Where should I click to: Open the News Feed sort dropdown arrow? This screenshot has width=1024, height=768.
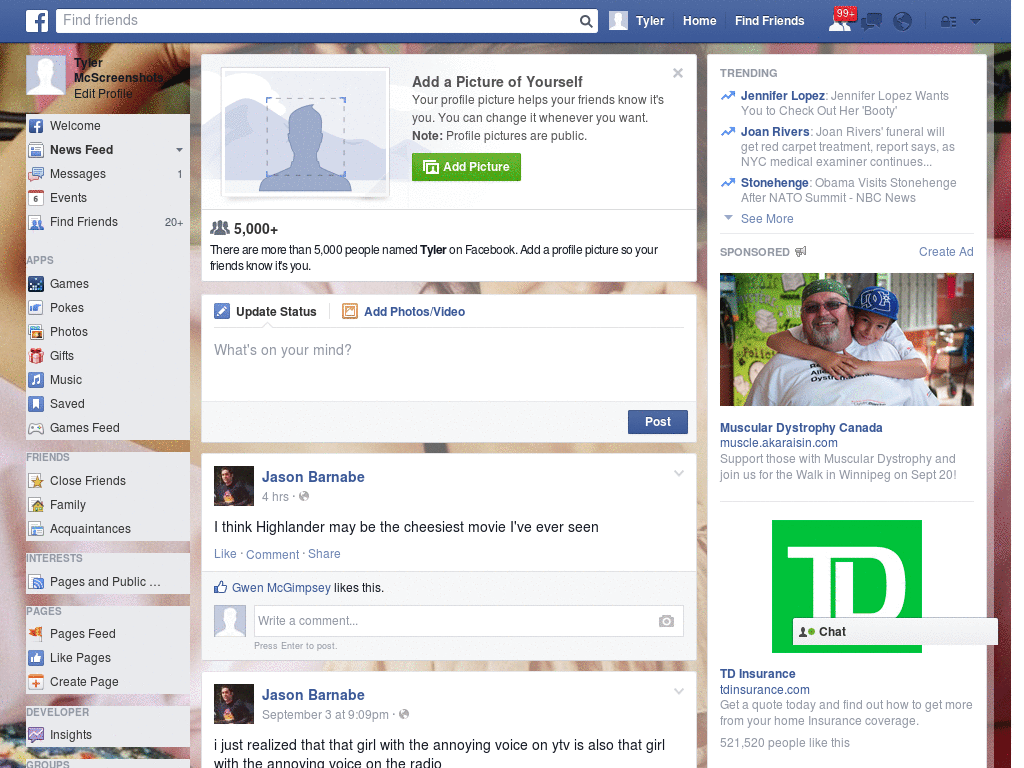point(179,150)
